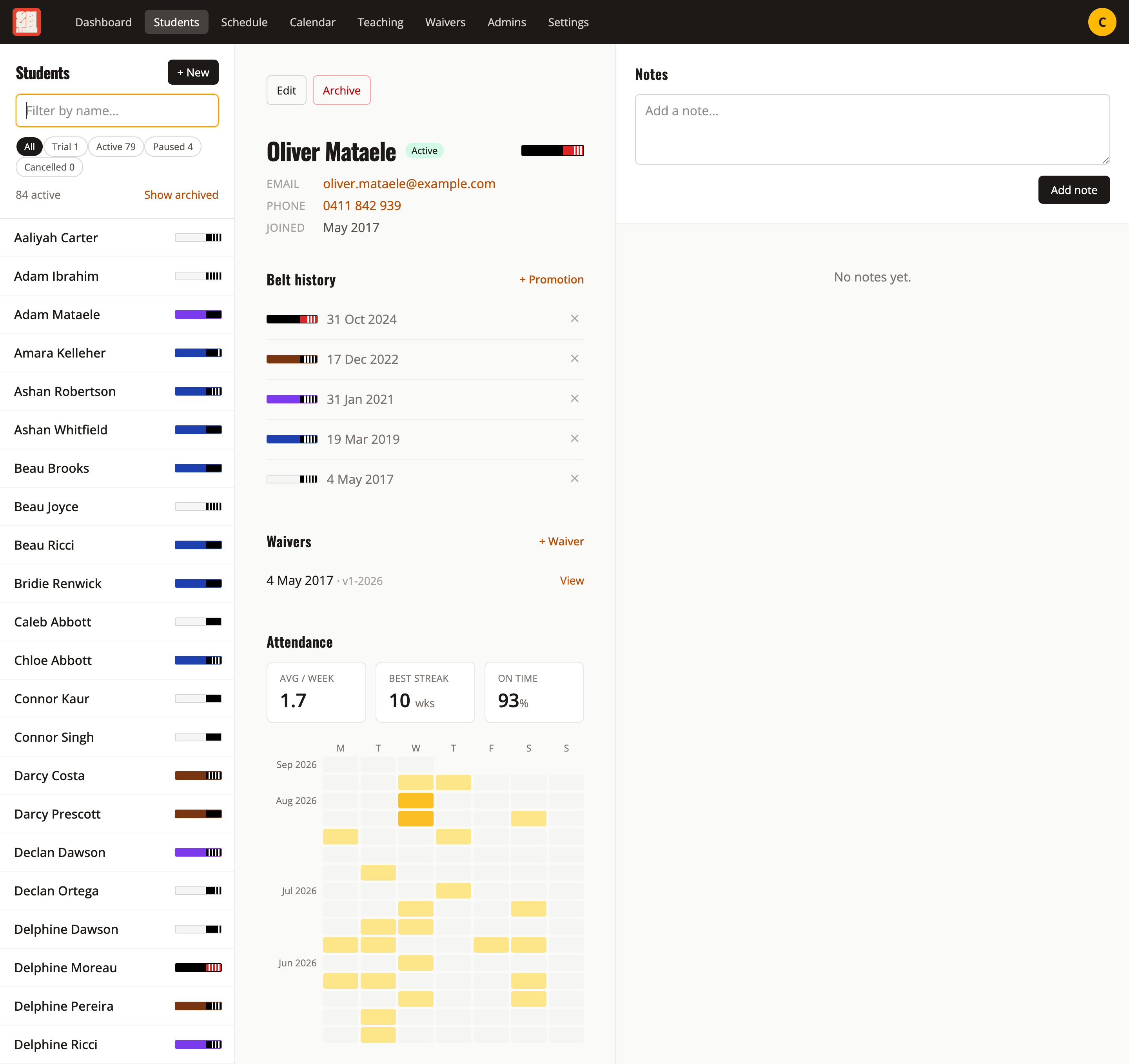Archive Oliver Mataele

click(341, 90)
